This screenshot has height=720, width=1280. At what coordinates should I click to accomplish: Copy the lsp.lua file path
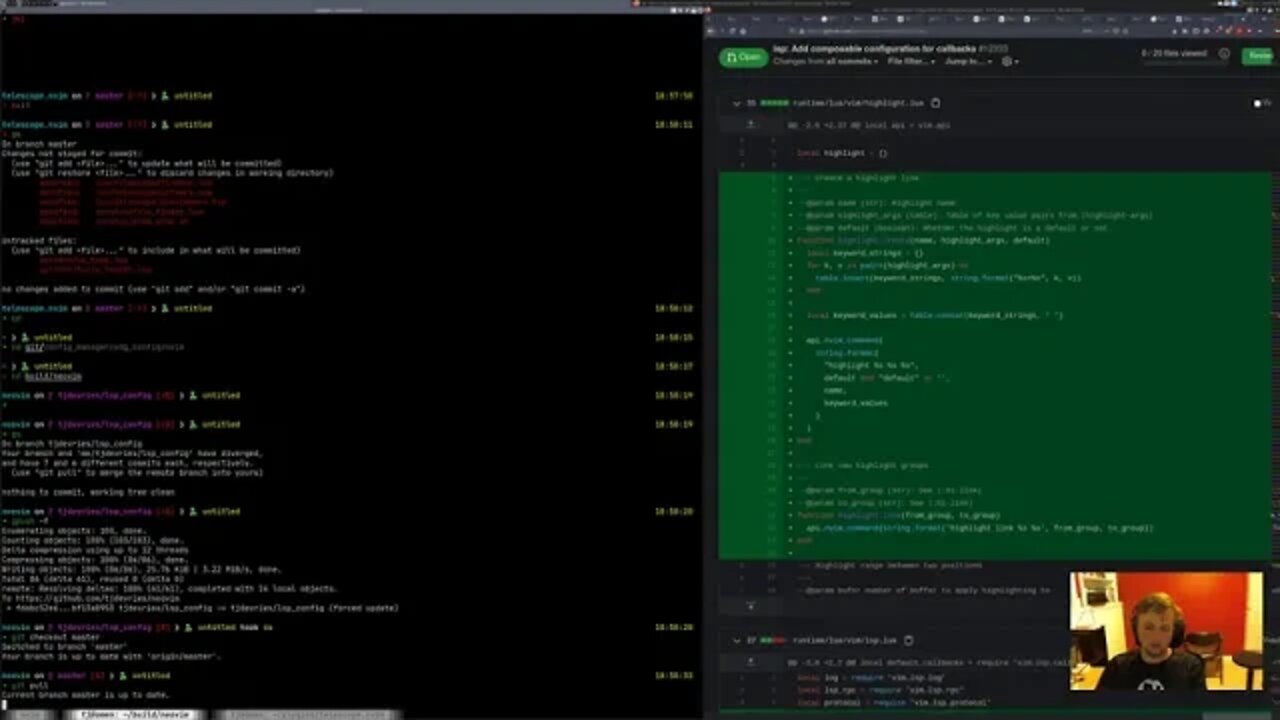coord(908,640)
